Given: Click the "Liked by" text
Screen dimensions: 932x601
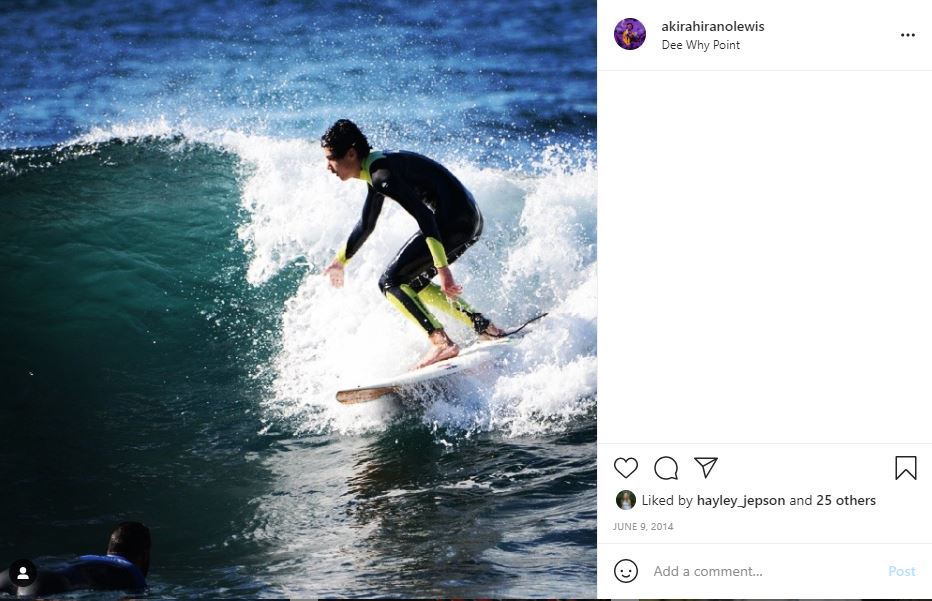Looking at the screenshot, I should (x=667, y=501).
